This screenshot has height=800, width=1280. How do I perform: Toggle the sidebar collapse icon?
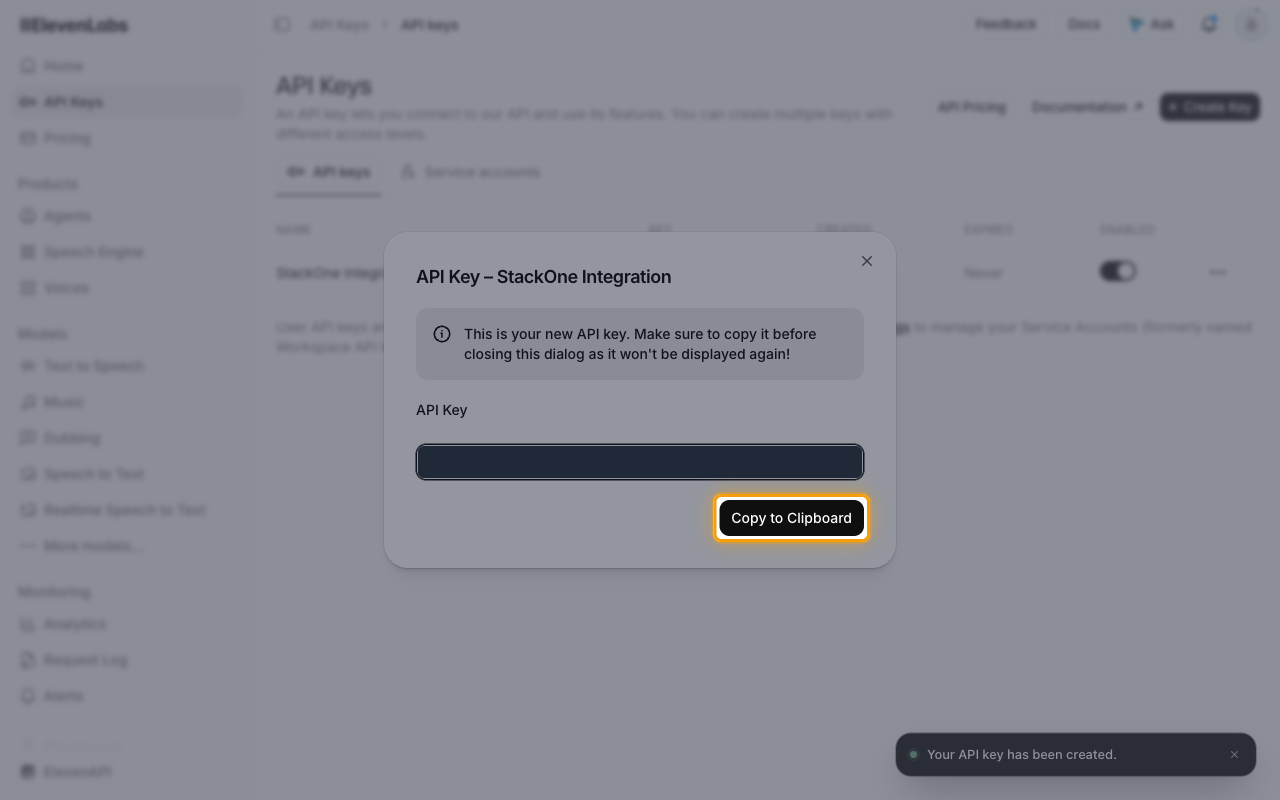[283, 24]
